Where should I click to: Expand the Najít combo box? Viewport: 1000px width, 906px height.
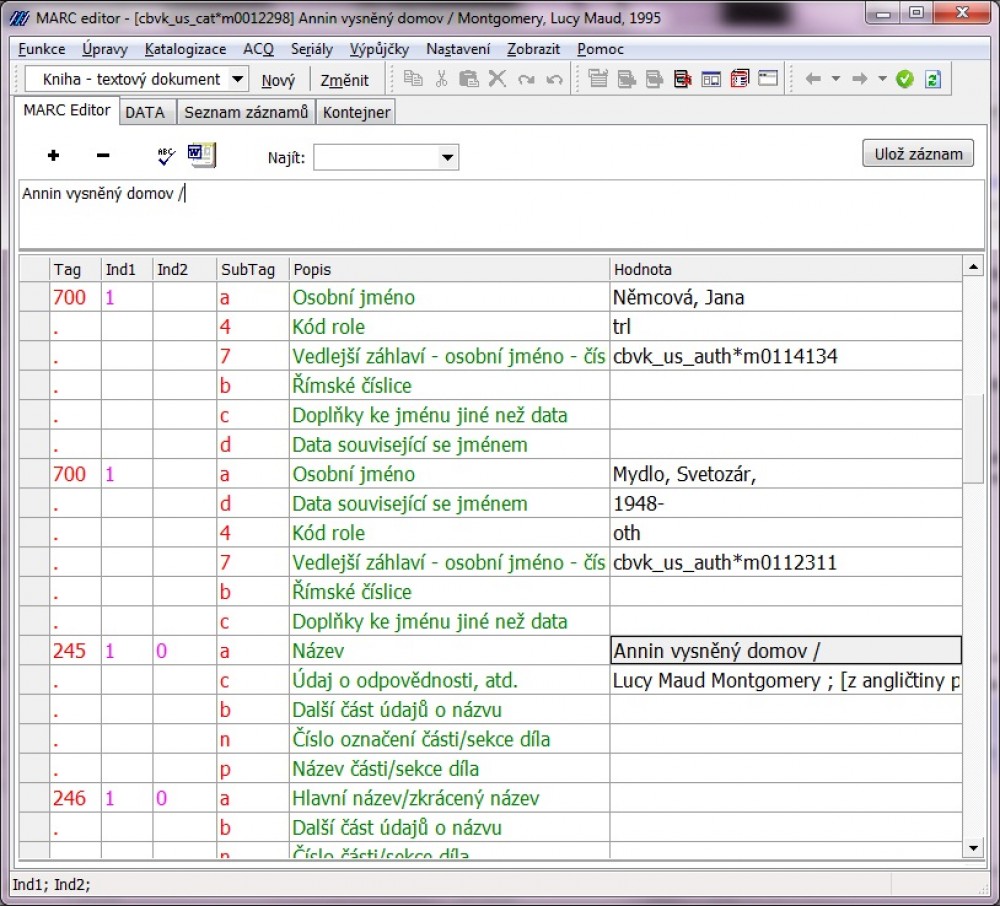coord(447,157)
